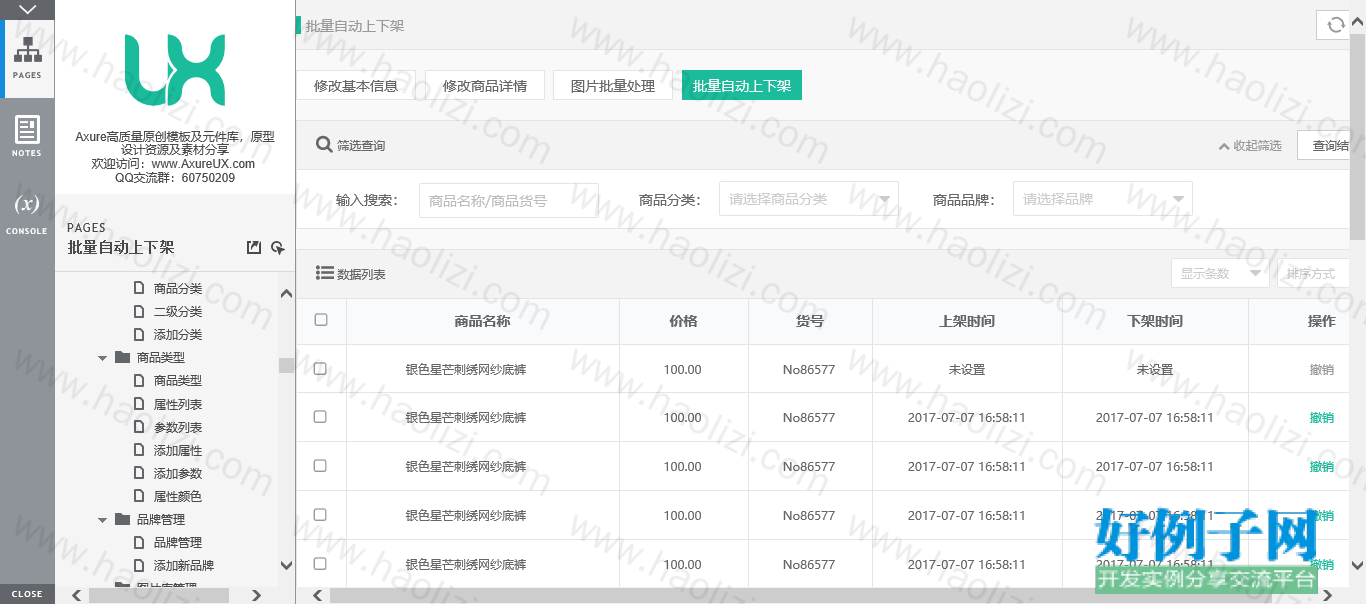Open the 添加属性 page in the tree

click(178, 450)
